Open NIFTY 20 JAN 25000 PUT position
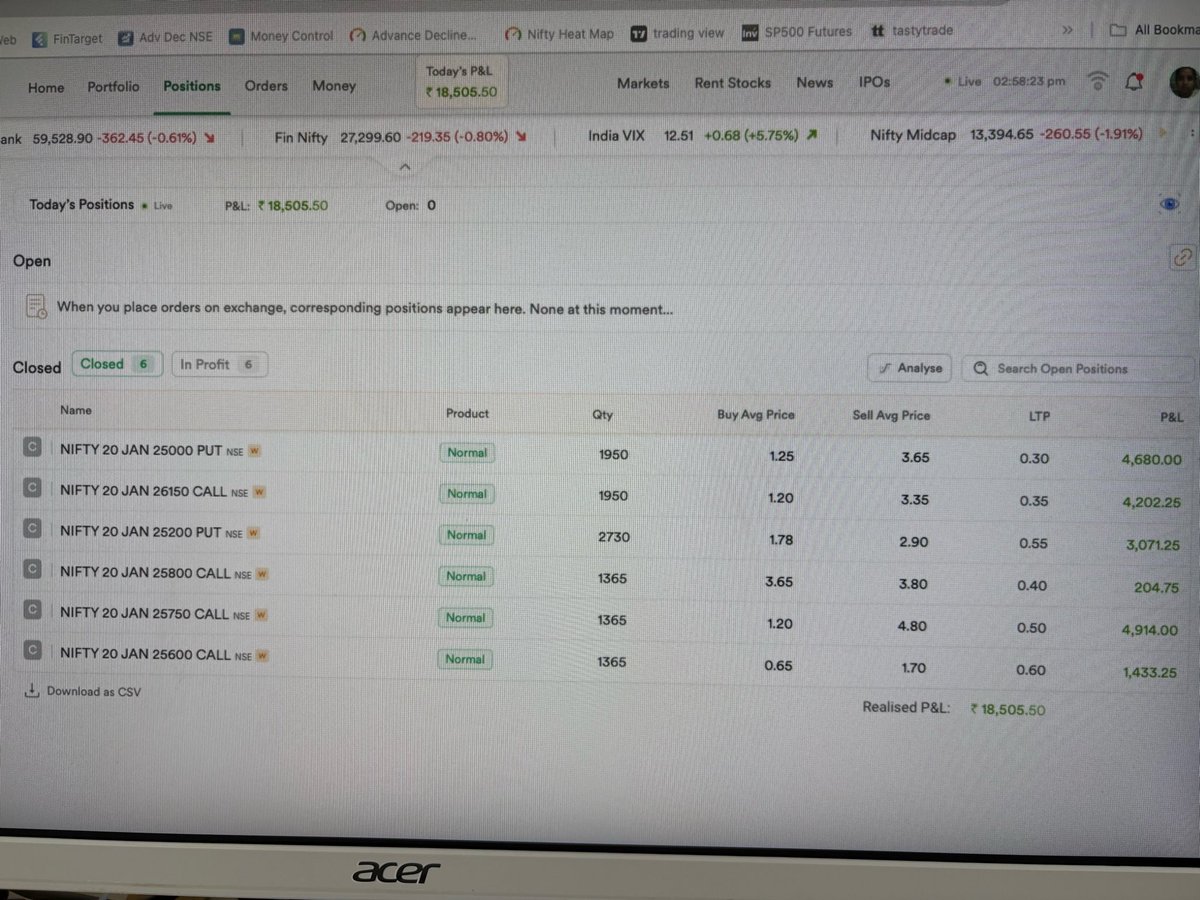Viewport: 1200px width, 900px height. [141, 451]
